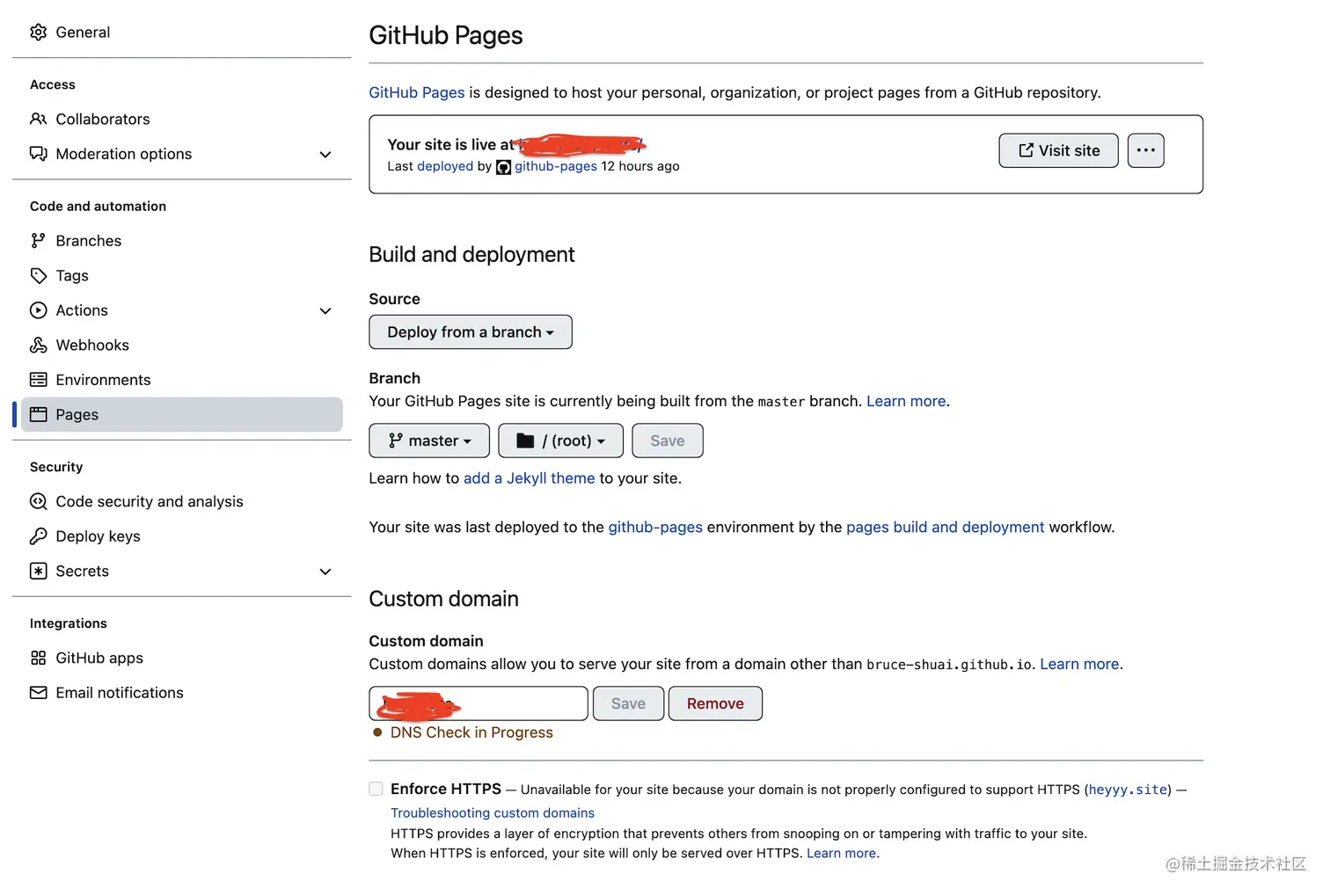The image size is (1330, 896).
Task: Open 'pages build and deployment' workflow link
Action: pyautogui.click(x=946, y=528)
